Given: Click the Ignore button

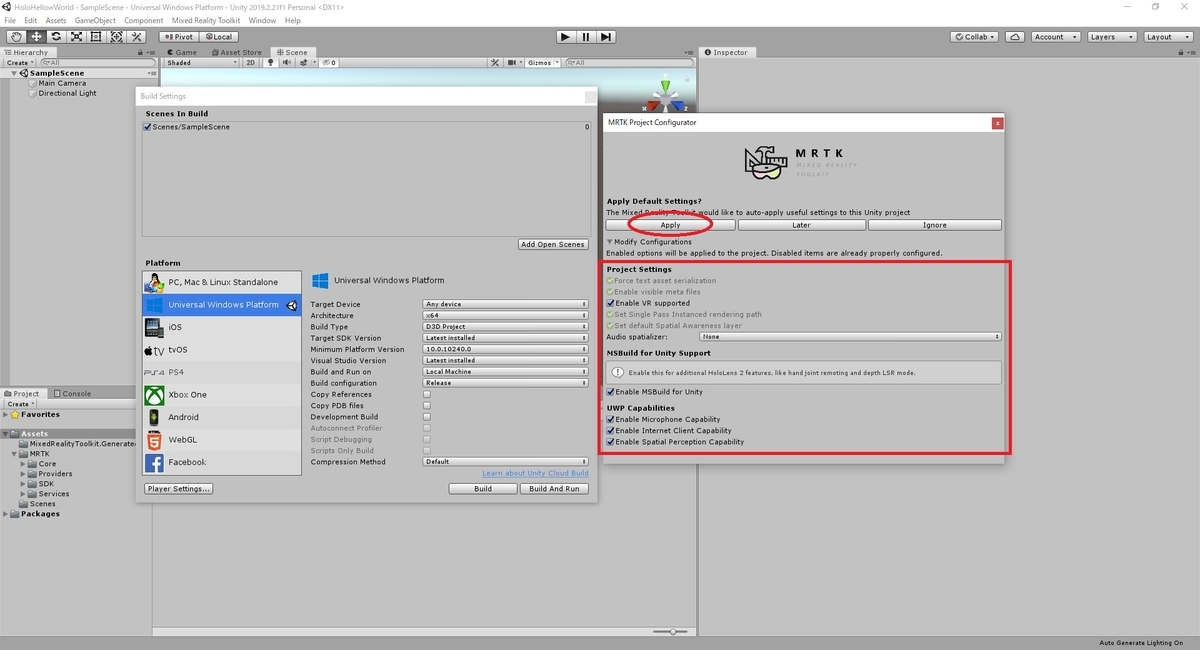Looking at the screenshot, I should [x=935, y=225].
